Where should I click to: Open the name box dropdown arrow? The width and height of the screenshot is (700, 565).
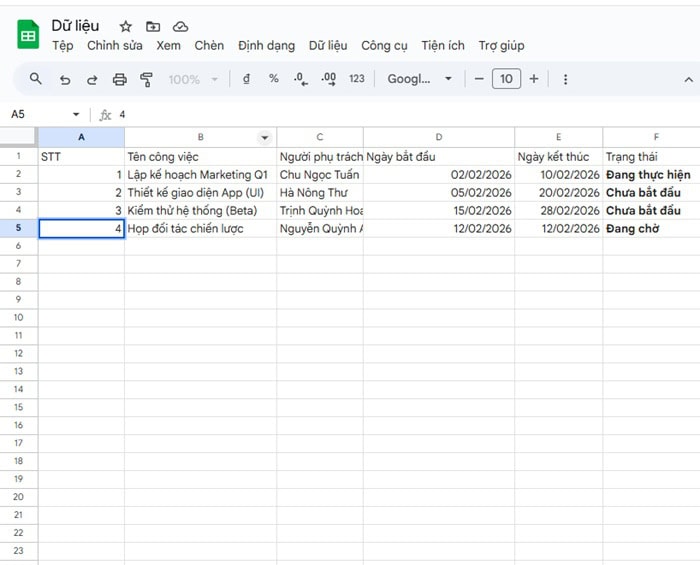coord(76,114)
